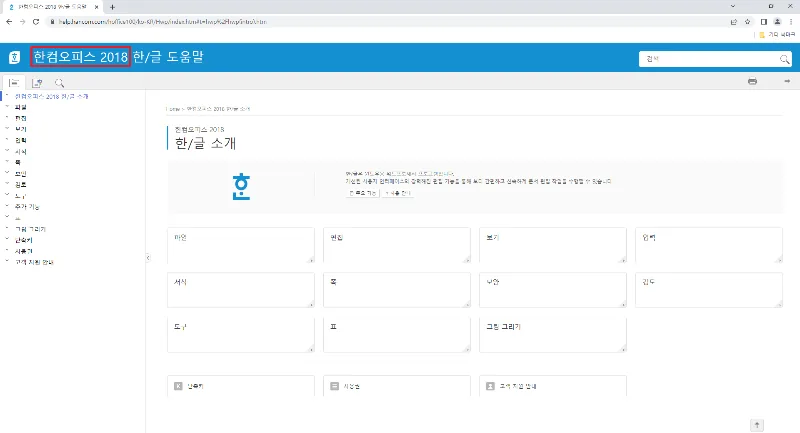Click the share icon in the address bar
The height and width of the screenshot is (433, 800).
coord(734,21)
